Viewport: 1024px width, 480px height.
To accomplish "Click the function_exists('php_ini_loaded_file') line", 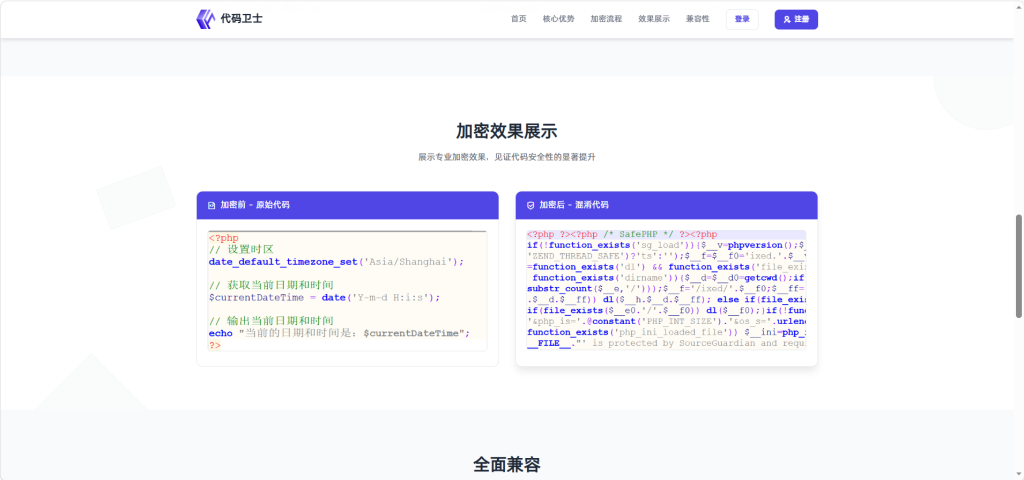I will tap(666, 332).
